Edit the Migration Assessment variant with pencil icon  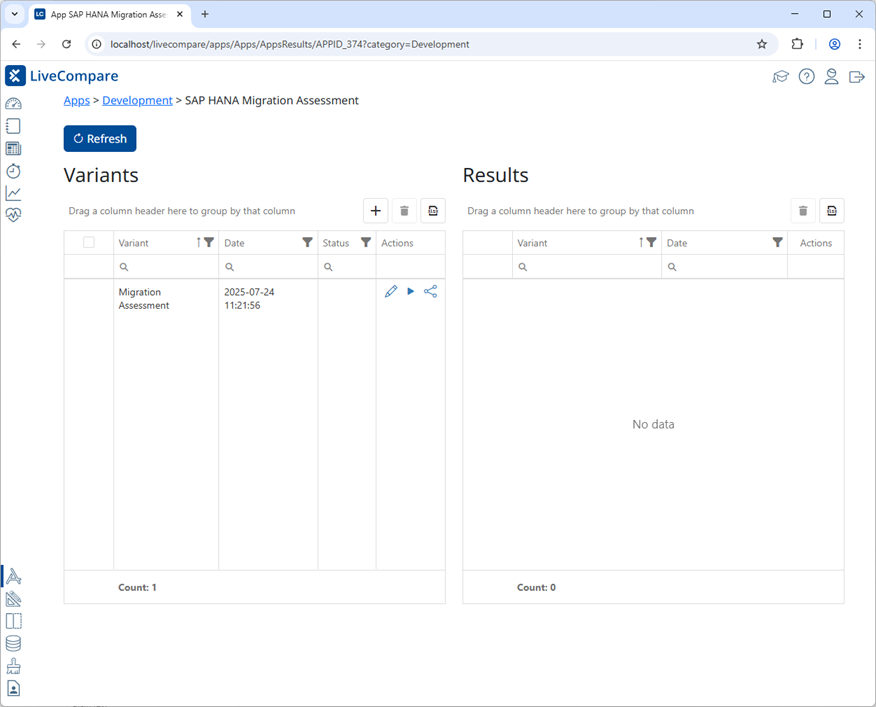tap(391, 292)
